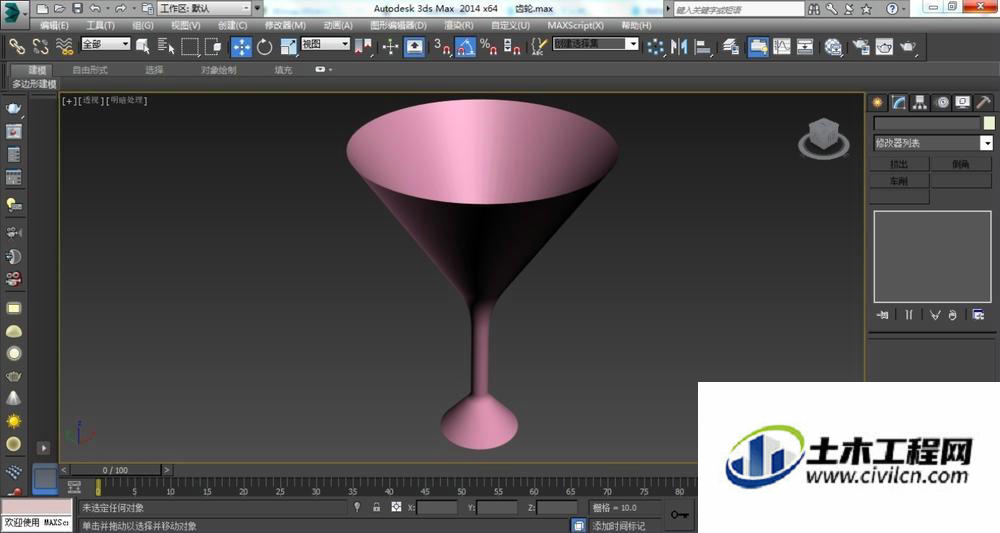
Task: Click the Mirror tool icon
Action: click(679, 47)
